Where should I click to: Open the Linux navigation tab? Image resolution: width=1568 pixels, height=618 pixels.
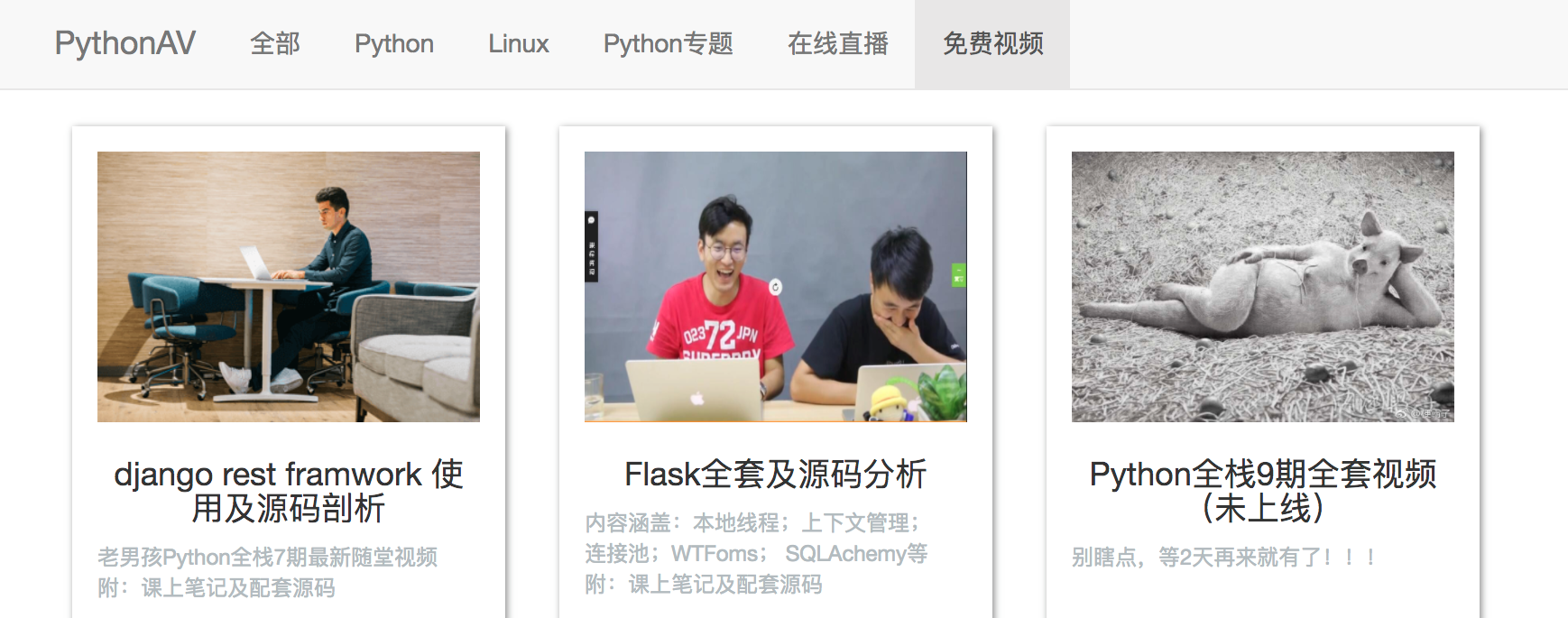[519, 43]
